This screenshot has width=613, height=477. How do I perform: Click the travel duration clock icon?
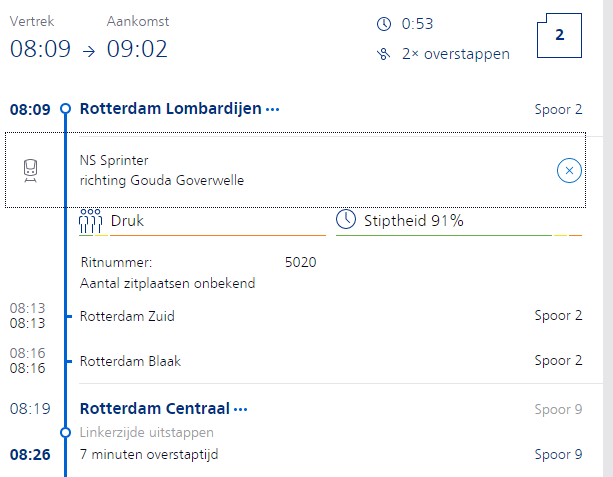pos(384,24)
